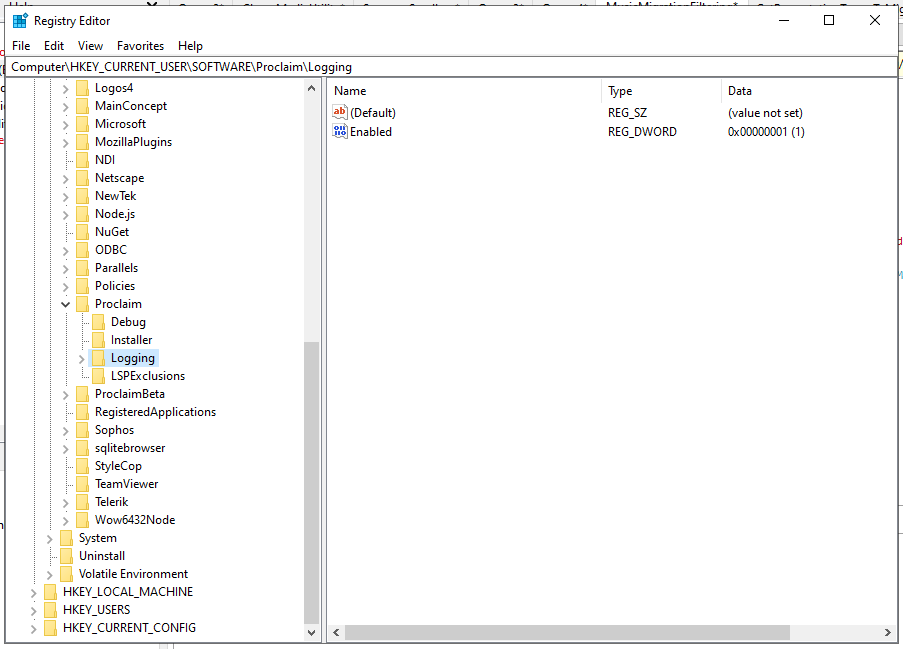
Task: Click the HKEY_USERS folder icon
Action: pyautogui.click(x=51, y=610)
